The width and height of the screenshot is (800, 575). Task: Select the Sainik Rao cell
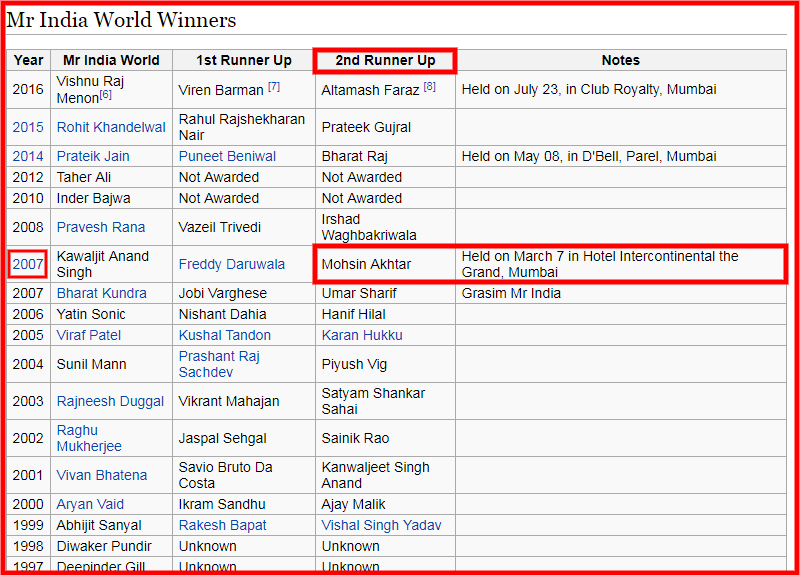[385, 438]
